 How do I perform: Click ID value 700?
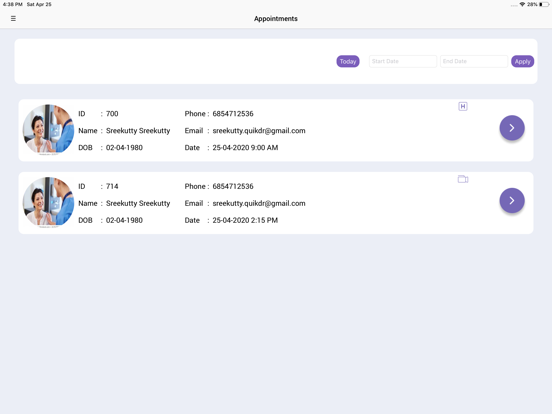tap(112, 114)
